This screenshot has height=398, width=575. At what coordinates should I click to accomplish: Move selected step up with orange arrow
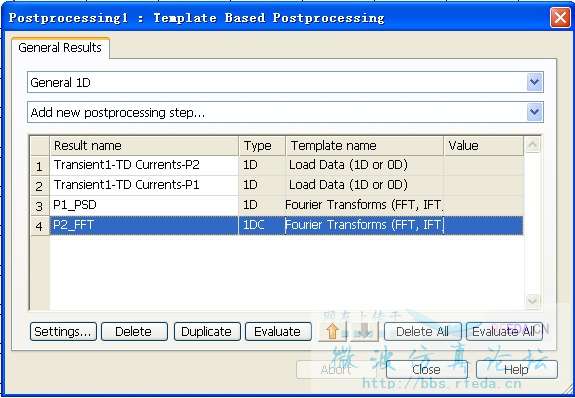(x=332, y=331)
